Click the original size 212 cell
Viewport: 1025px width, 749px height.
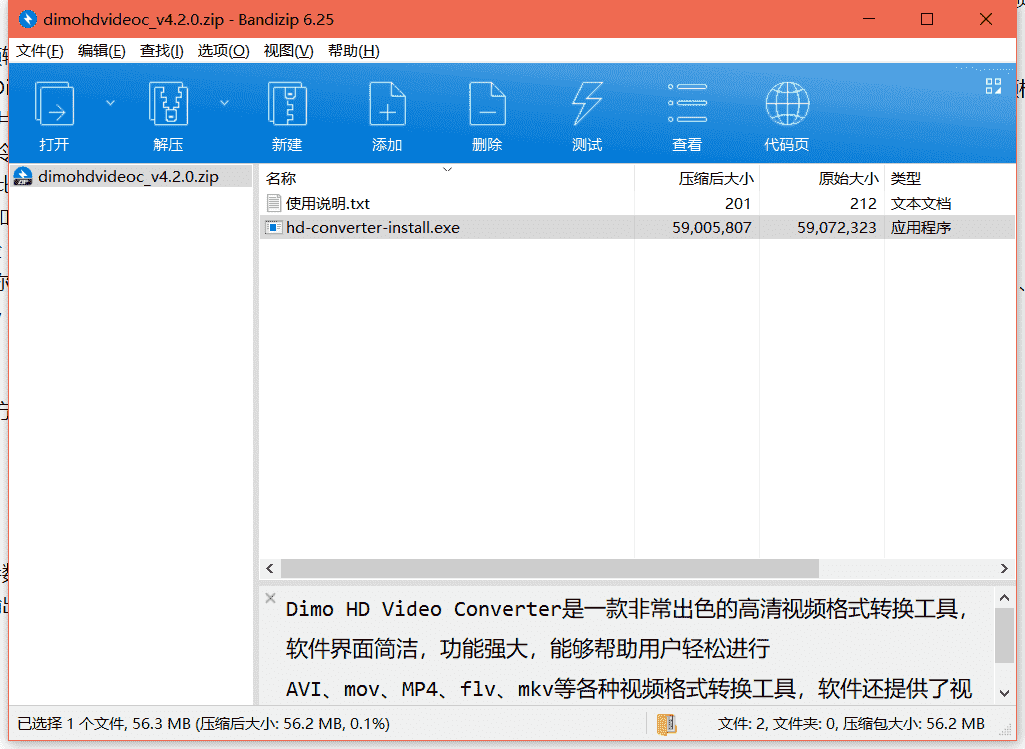click(x=863, y=203)
